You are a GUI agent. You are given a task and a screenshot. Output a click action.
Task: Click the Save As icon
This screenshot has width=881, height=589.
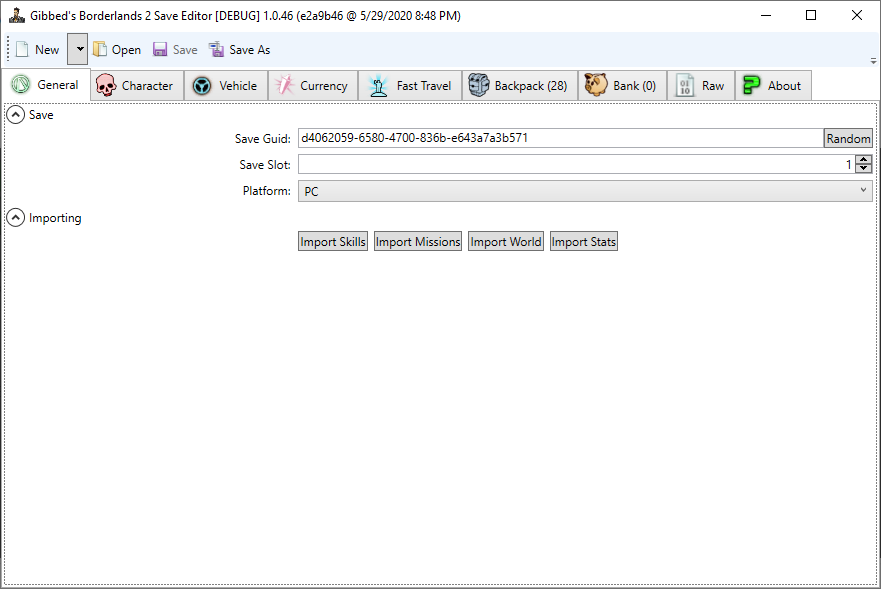point(216,49)
